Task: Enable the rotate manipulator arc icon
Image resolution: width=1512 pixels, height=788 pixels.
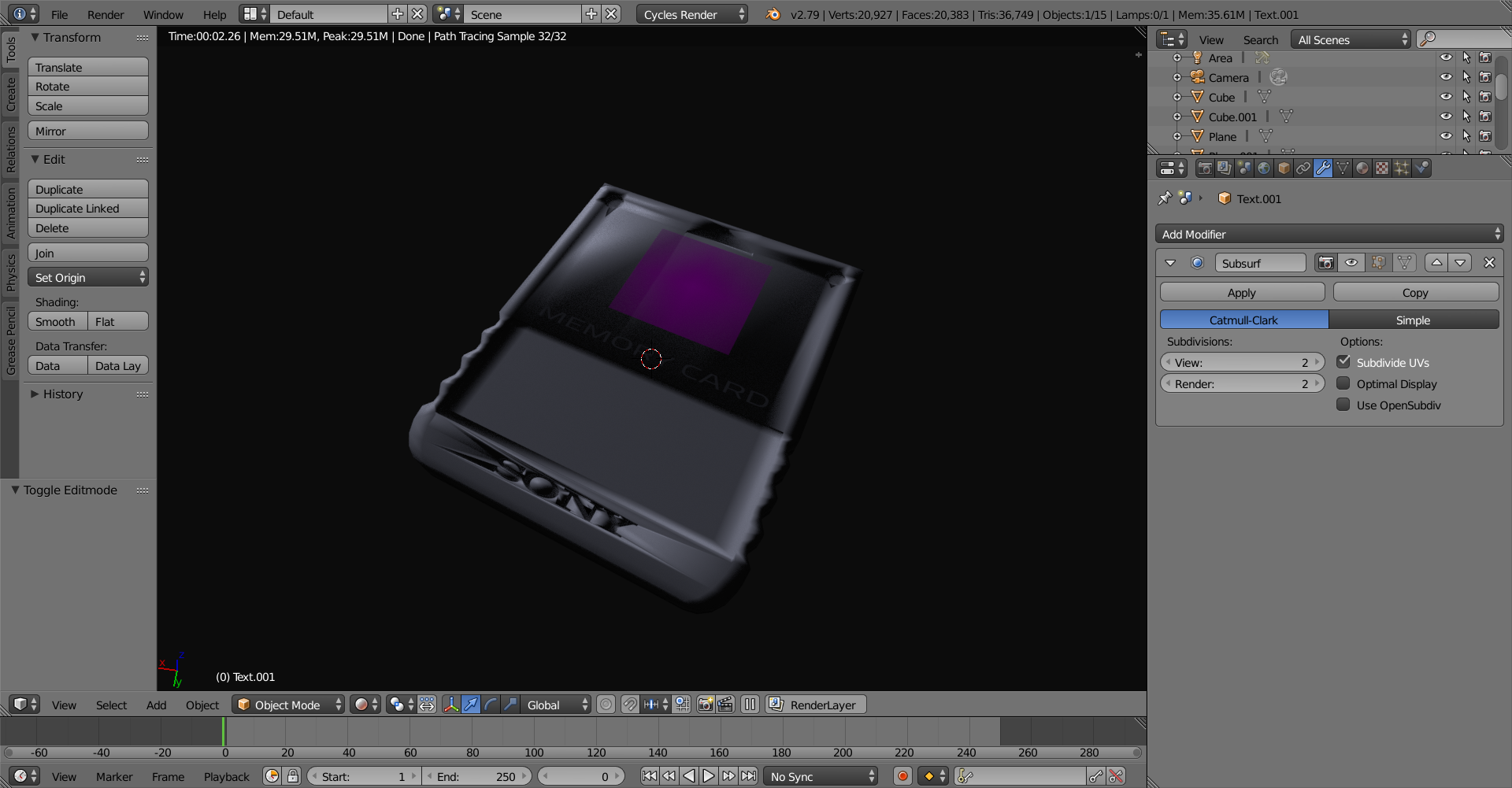Action: pyautogui.click(x=491, y=705)
